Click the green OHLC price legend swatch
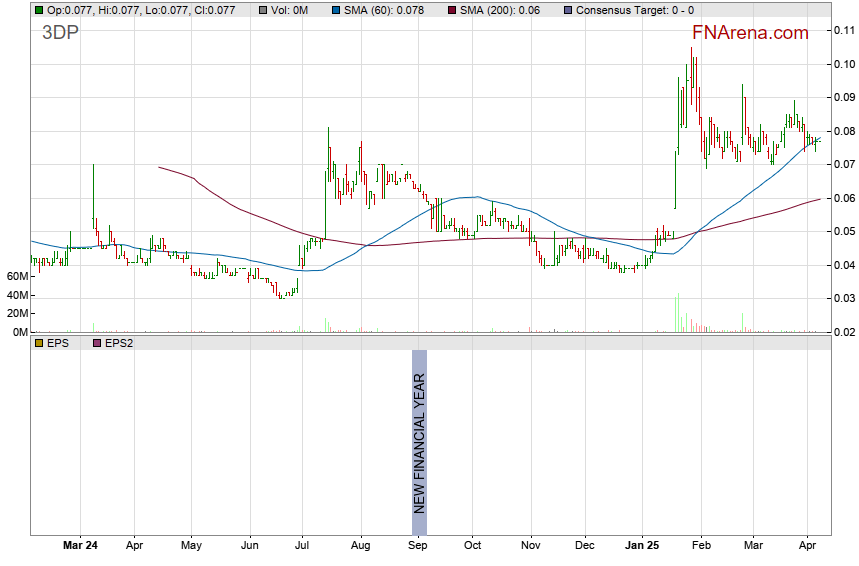This screenshot has height=566, width=859. [x=38, y=10]
